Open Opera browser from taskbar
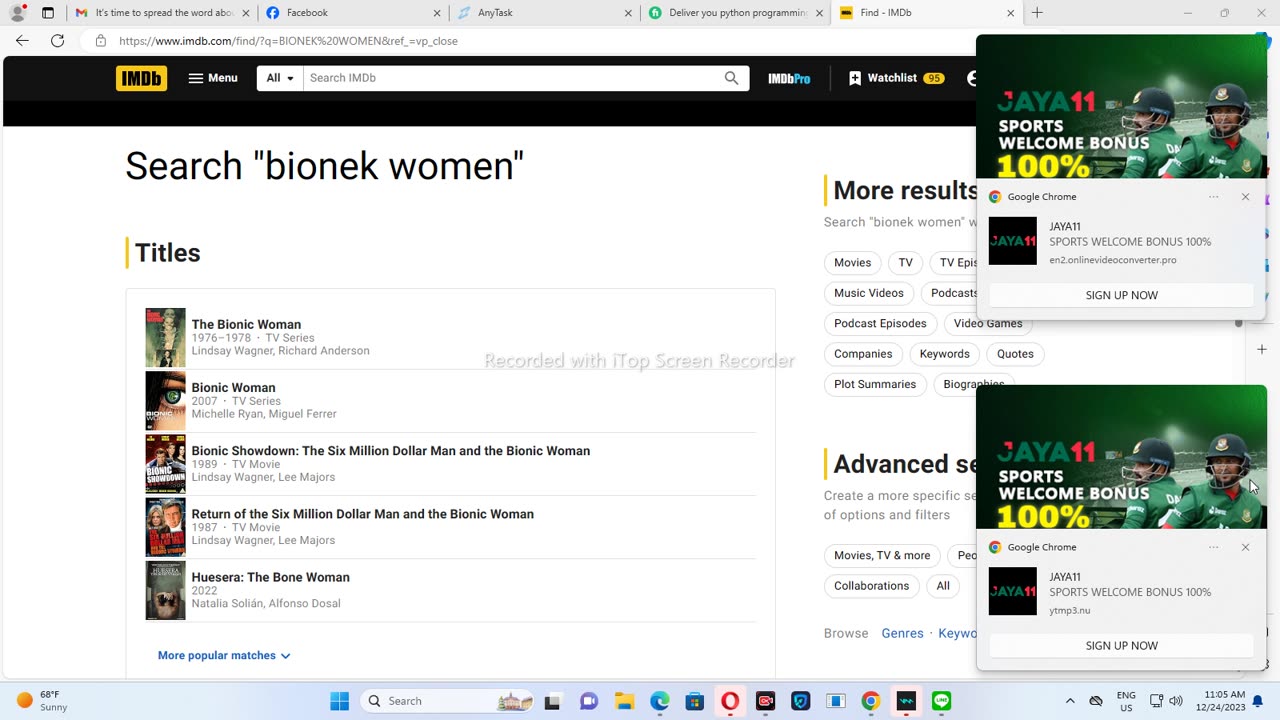Screen dimensions: 1280x720 click(730, 701)
